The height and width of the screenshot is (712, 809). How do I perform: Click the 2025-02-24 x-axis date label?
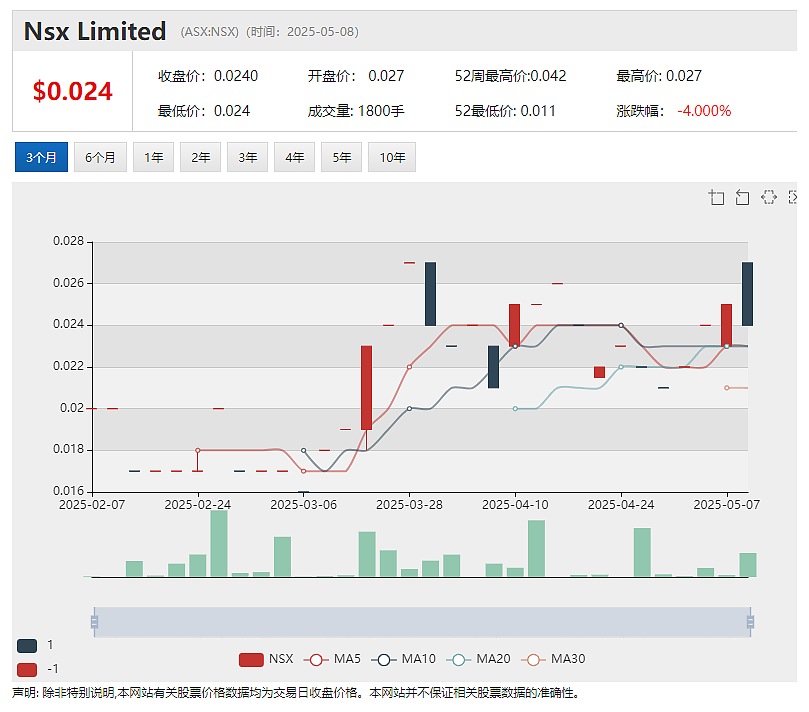pyautogui.click(x=198, y=505)
